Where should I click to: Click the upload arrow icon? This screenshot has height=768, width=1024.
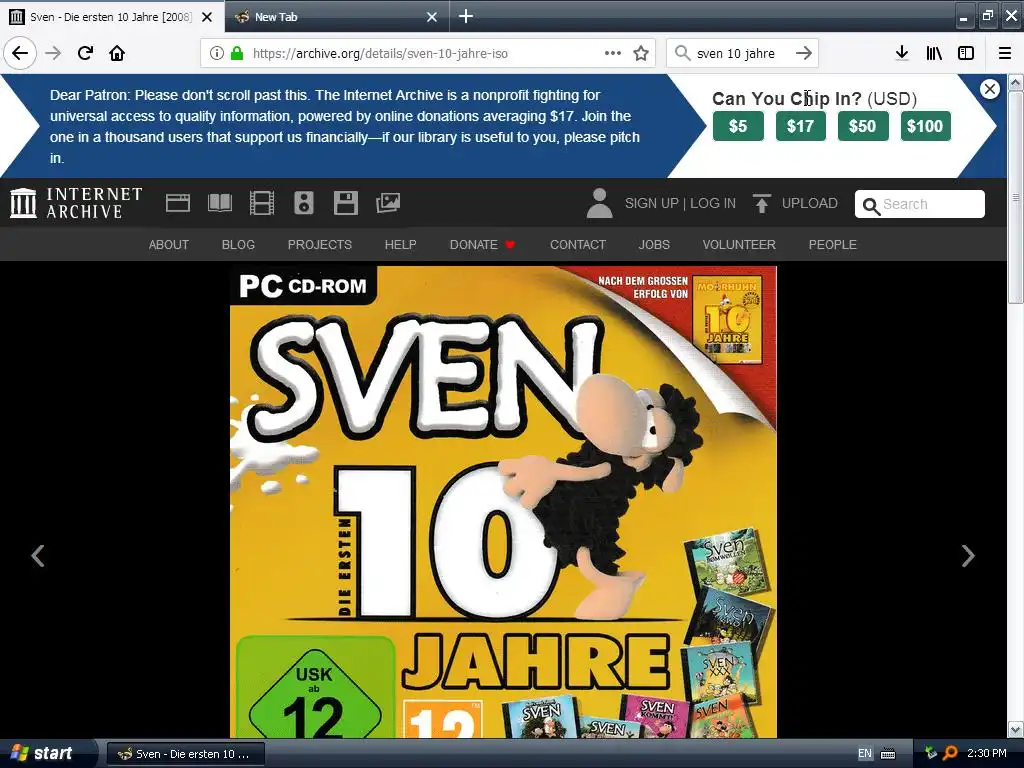click(x=761, y=203)
